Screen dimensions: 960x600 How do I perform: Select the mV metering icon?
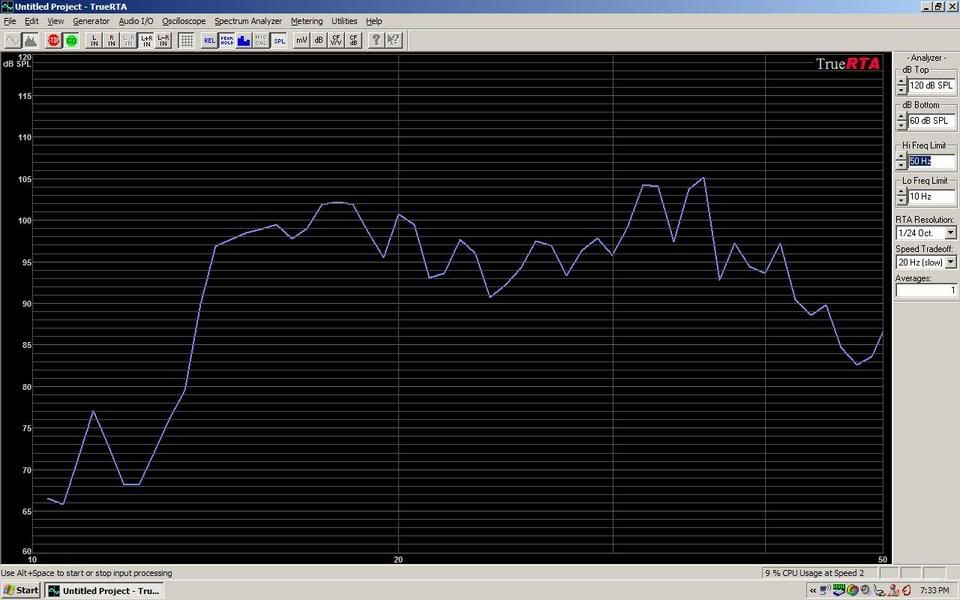[x=301, y=40]
